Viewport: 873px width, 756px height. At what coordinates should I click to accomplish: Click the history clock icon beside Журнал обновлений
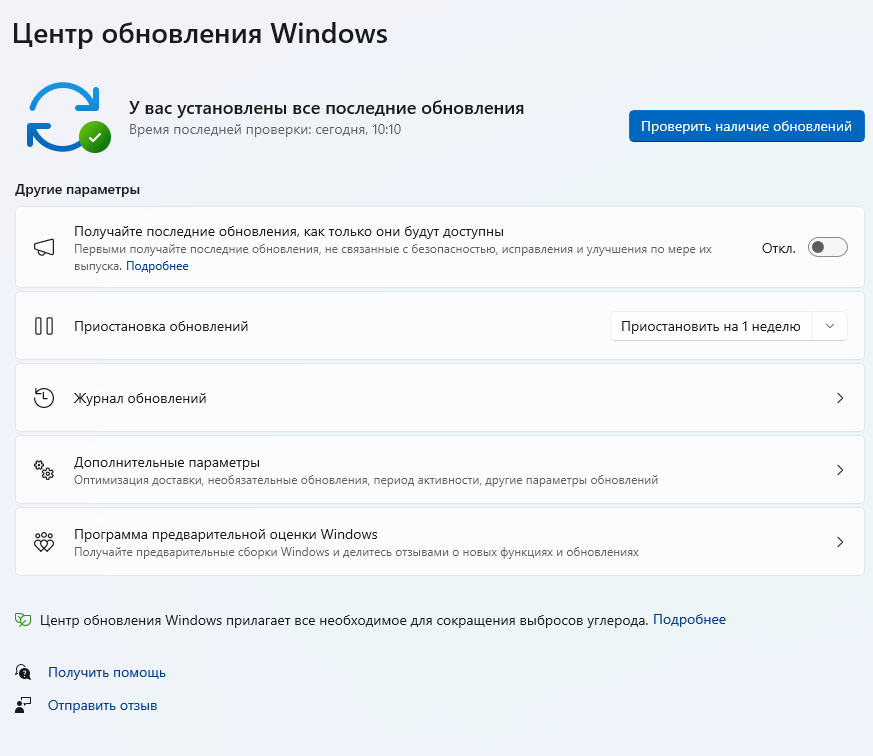point(44,398)
